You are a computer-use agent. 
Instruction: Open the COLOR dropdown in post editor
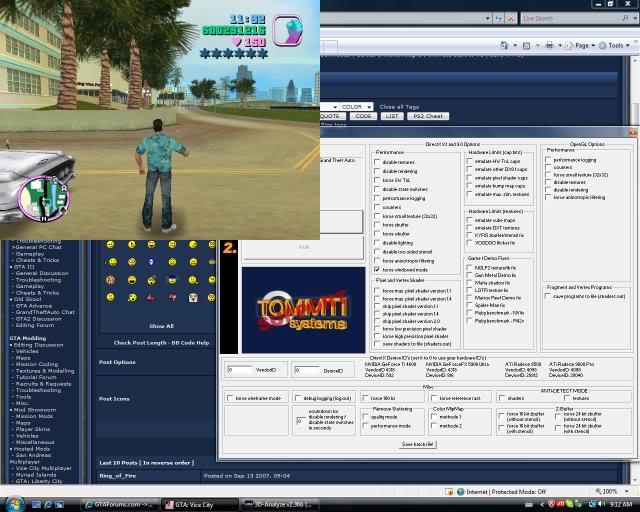(354, 106)
